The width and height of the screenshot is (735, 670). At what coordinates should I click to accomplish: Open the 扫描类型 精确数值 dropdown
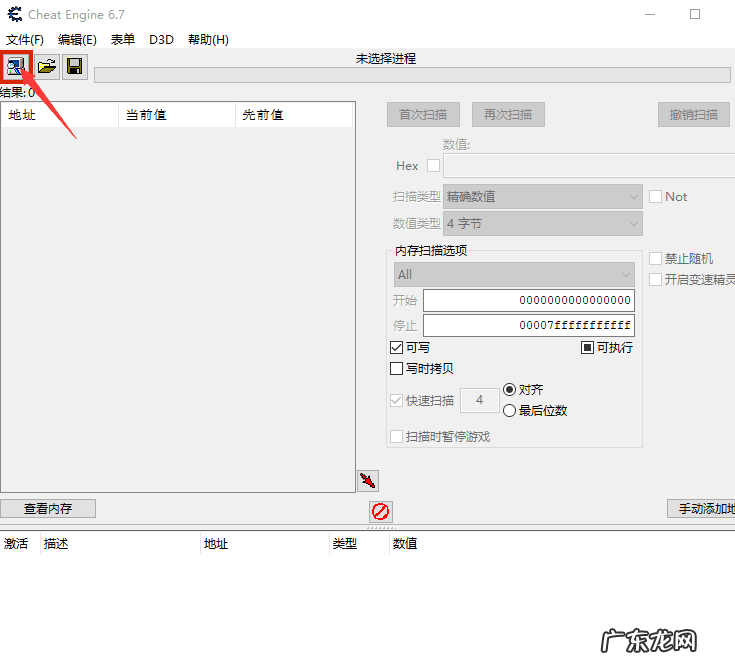click(543, 196)
